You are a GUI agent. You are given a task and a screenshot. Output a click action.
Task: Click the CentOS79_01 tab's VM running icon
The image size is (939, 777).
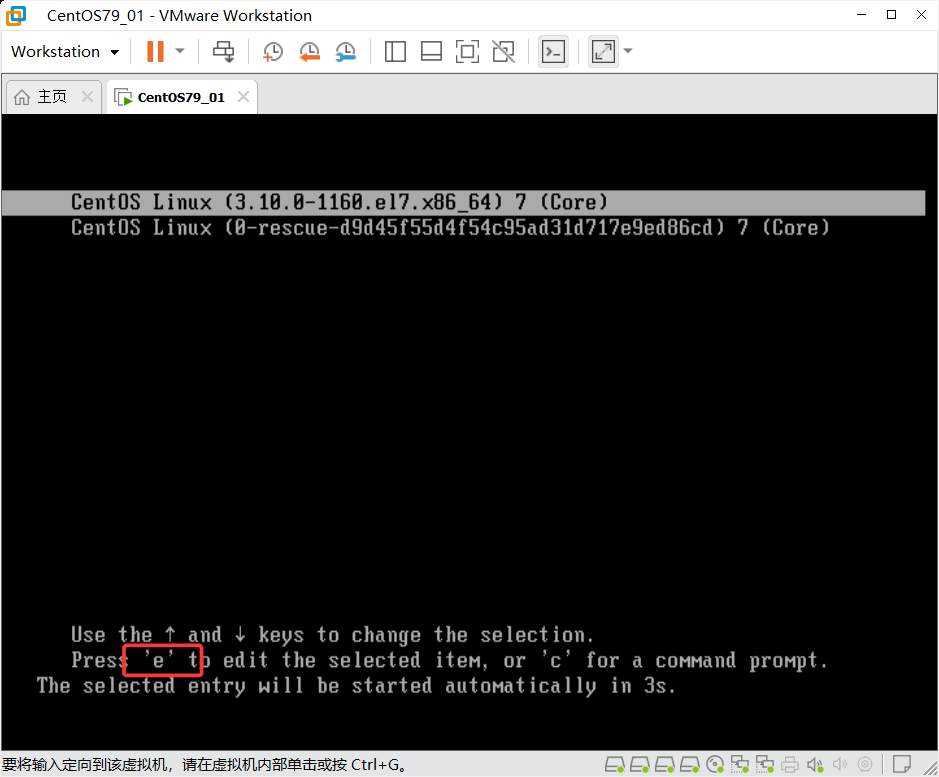(123, 97)
